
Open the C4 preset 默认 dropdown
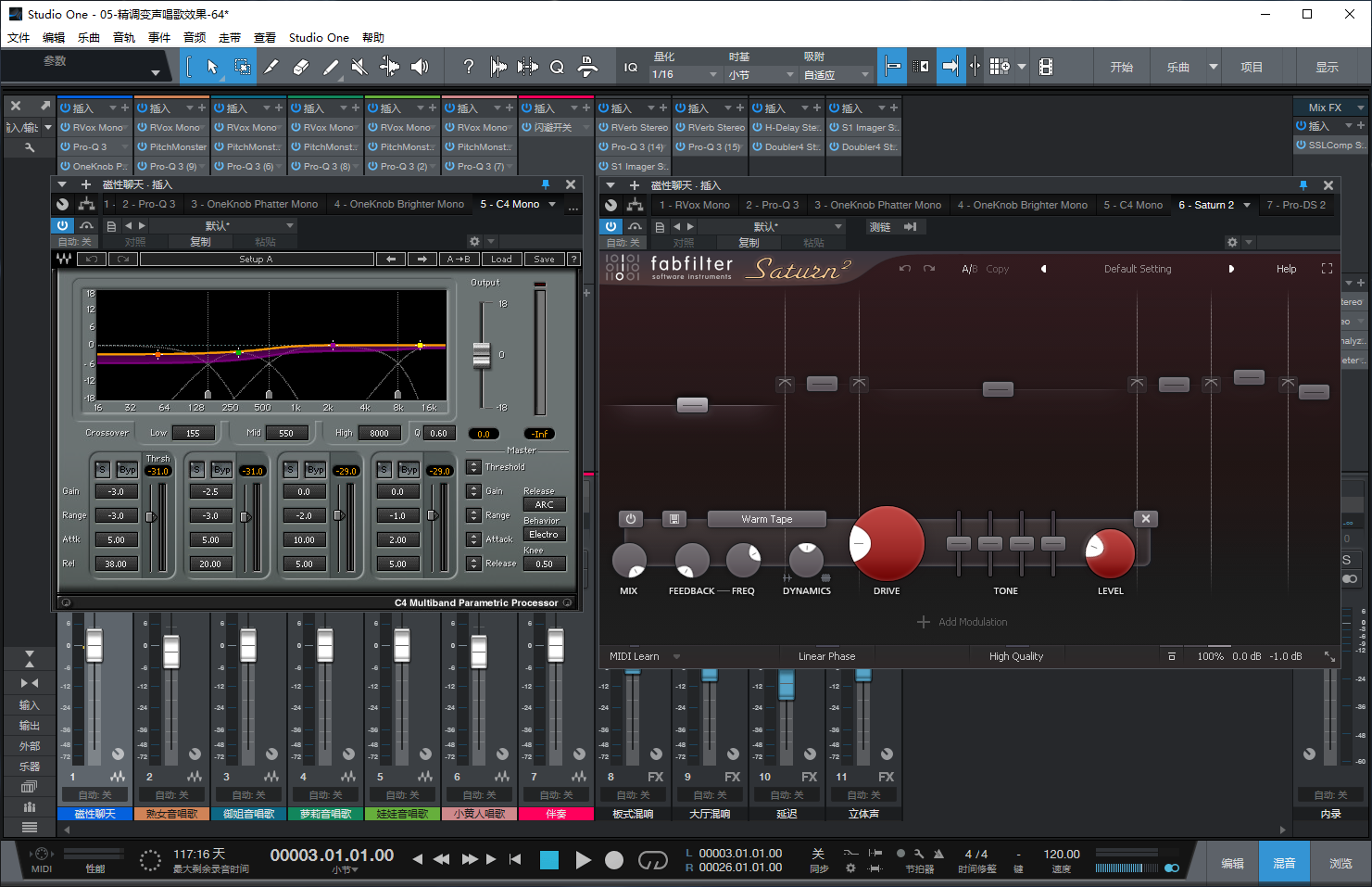pos(223,225)
